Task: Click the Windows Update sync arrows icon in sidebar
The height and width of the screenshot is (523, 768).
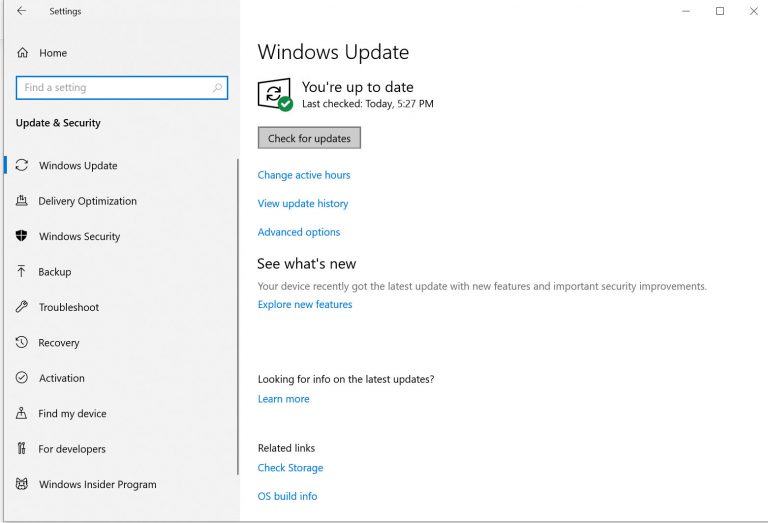Action: tap(22, 165)
